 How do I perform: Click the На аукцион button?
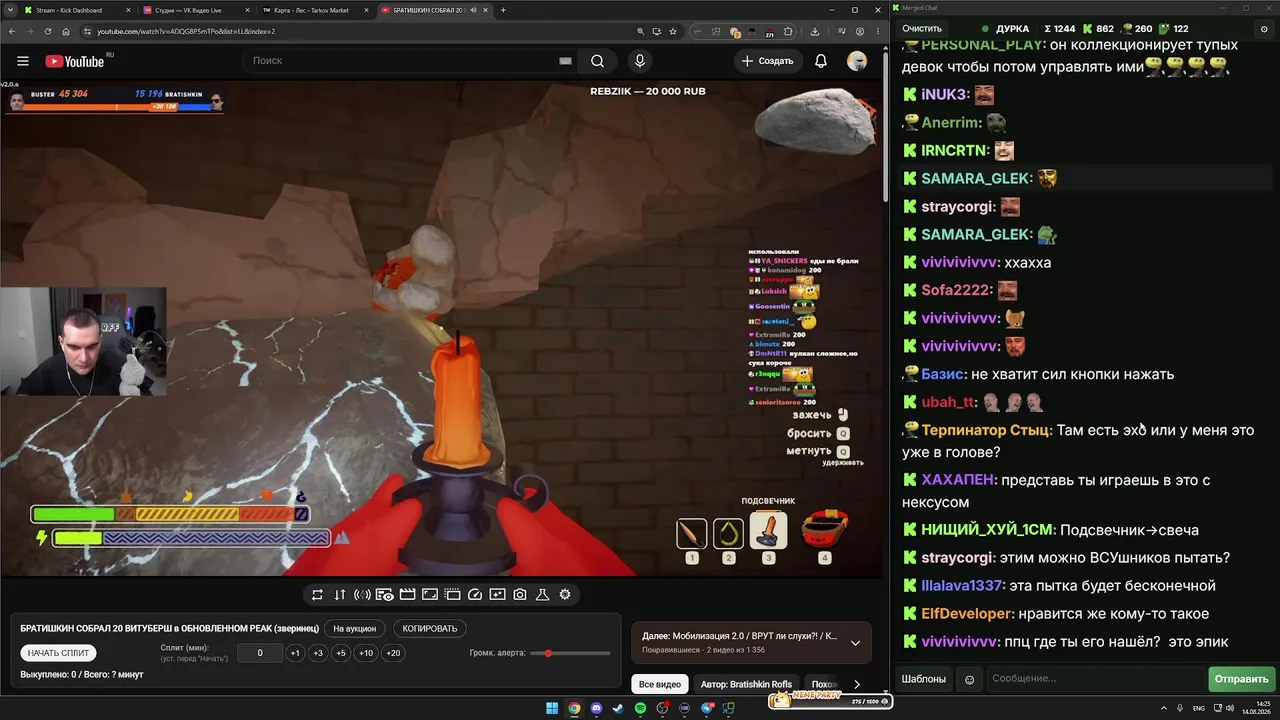355,629
